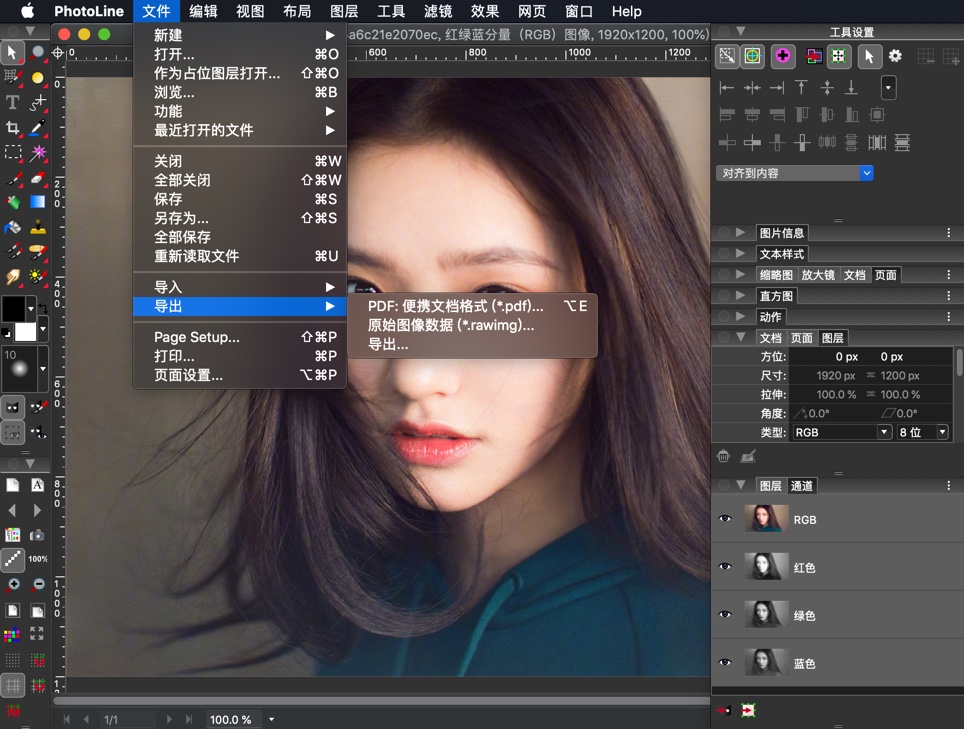Click the horizontal center alignment icon
This screenshot has height=729, width=964.
tap(750, 88)
